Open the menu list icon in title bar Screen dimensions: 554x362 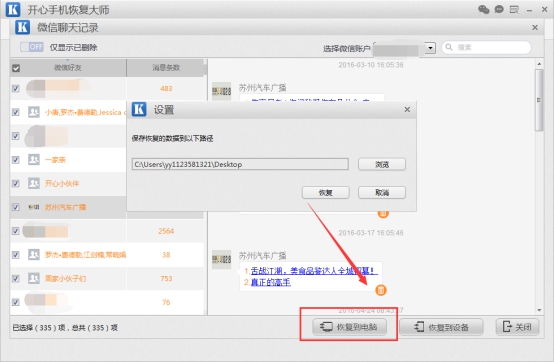coord(514,10)
